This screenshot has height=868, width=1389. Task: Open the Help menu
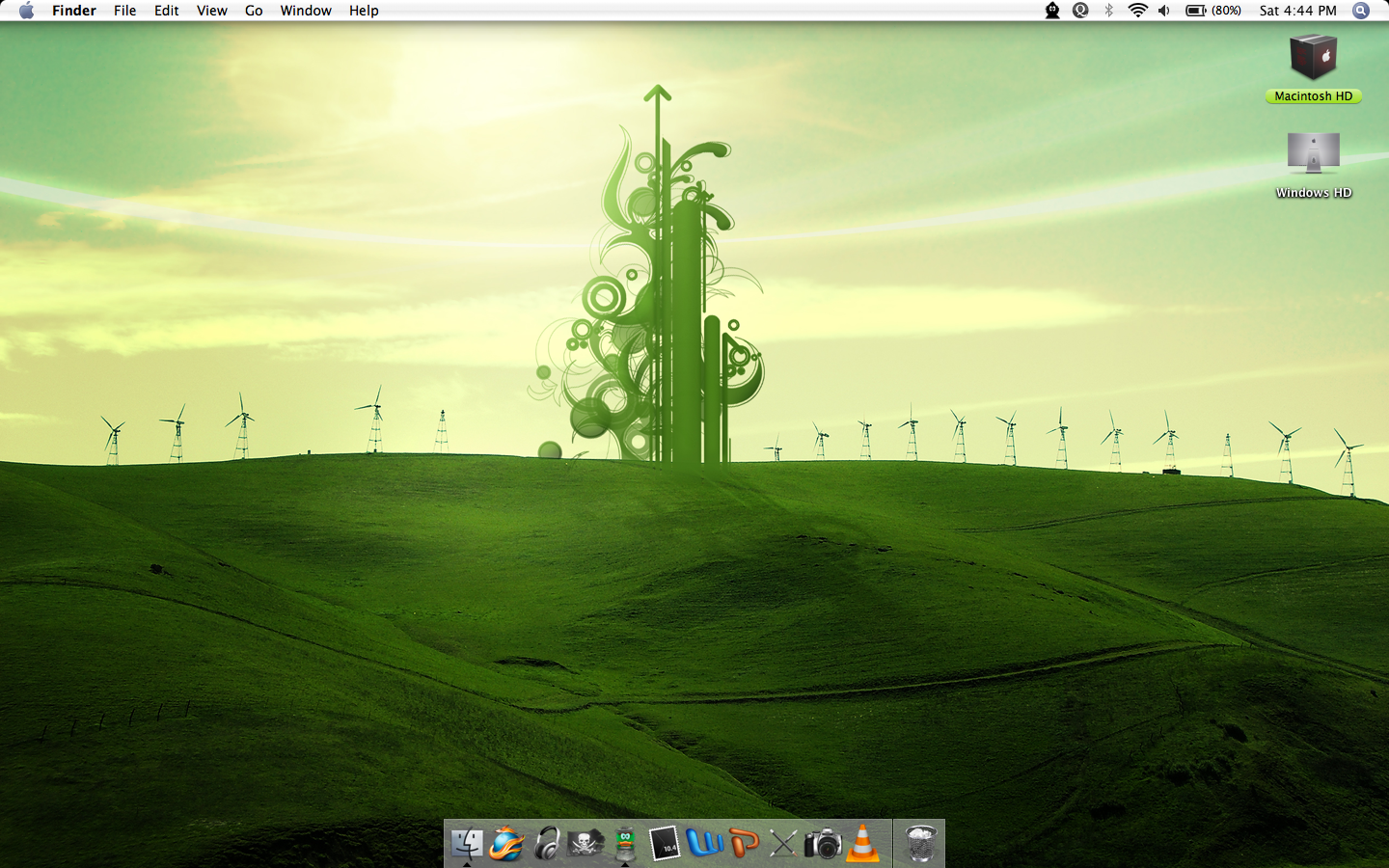364,11
